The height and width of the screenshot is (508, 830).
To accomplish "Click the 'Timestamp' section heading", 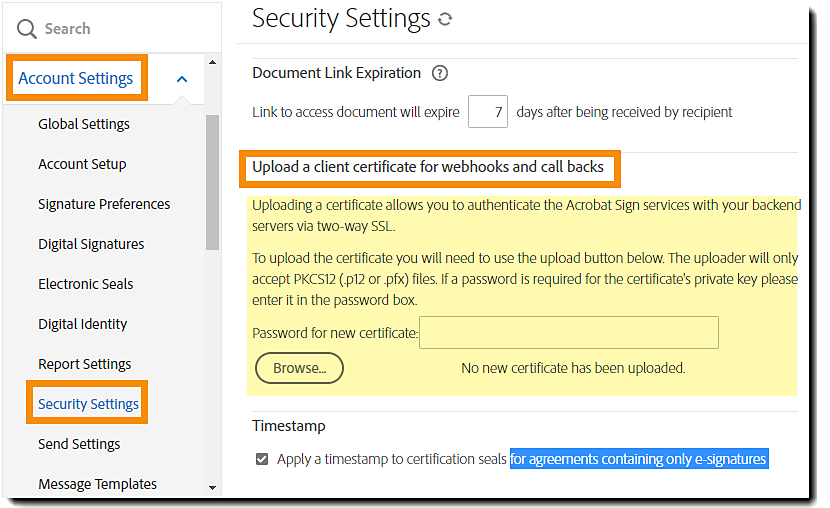I will tap(288, 426).
